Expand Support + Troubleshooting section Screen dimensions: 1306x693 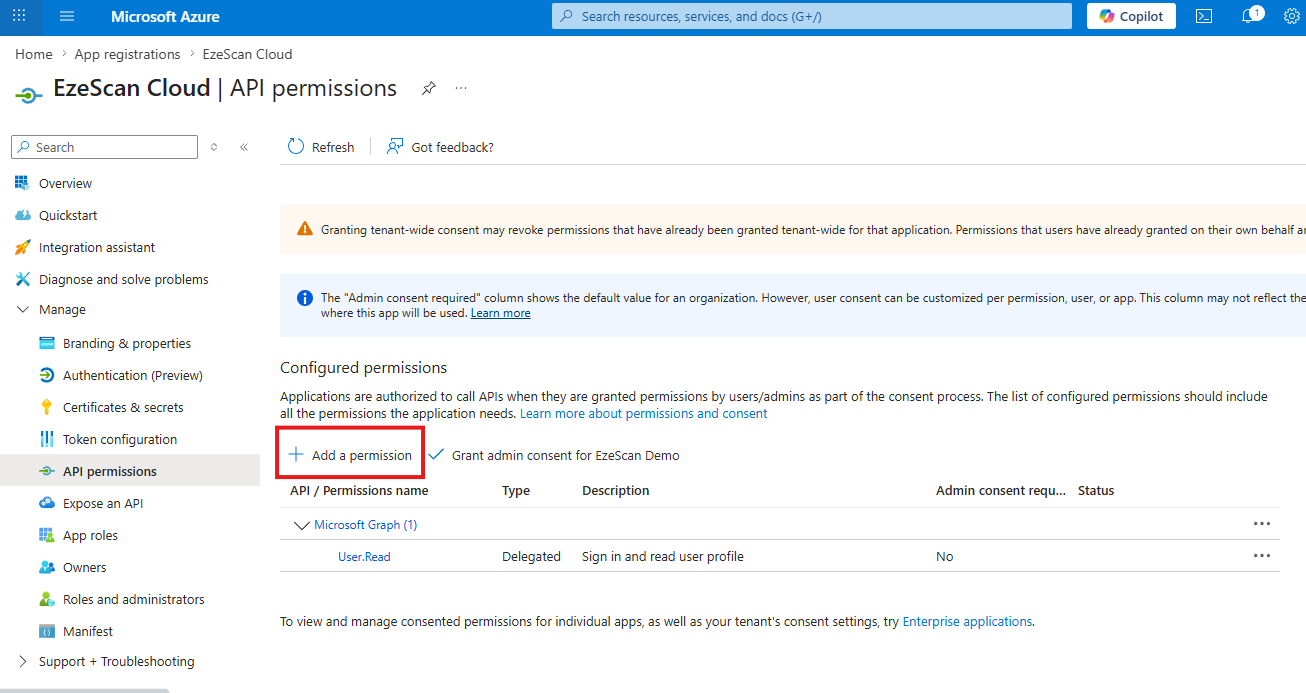[x=23, y=661]
